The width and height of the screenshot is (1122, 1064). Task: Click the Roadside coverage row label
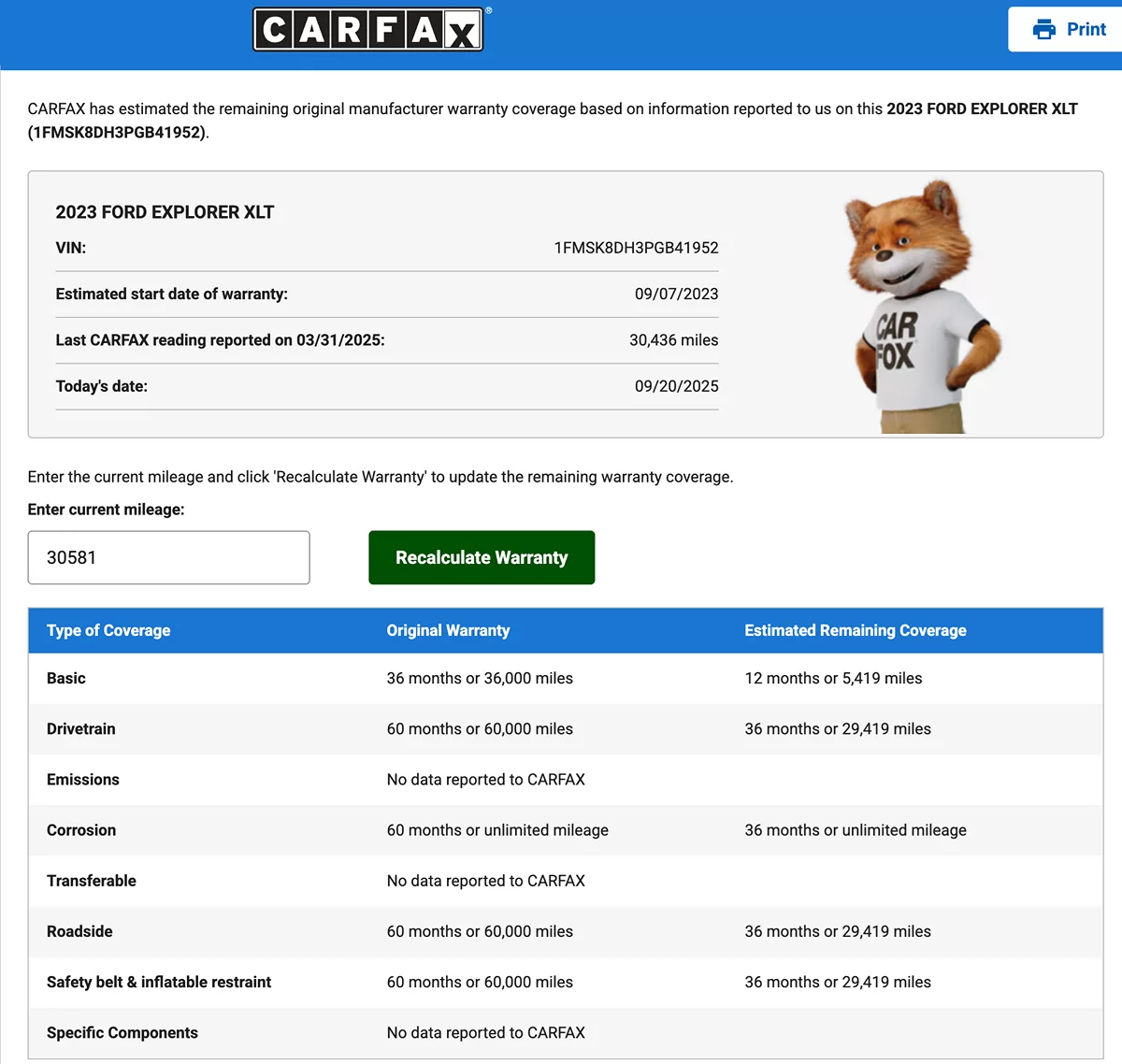coord(79,931)
